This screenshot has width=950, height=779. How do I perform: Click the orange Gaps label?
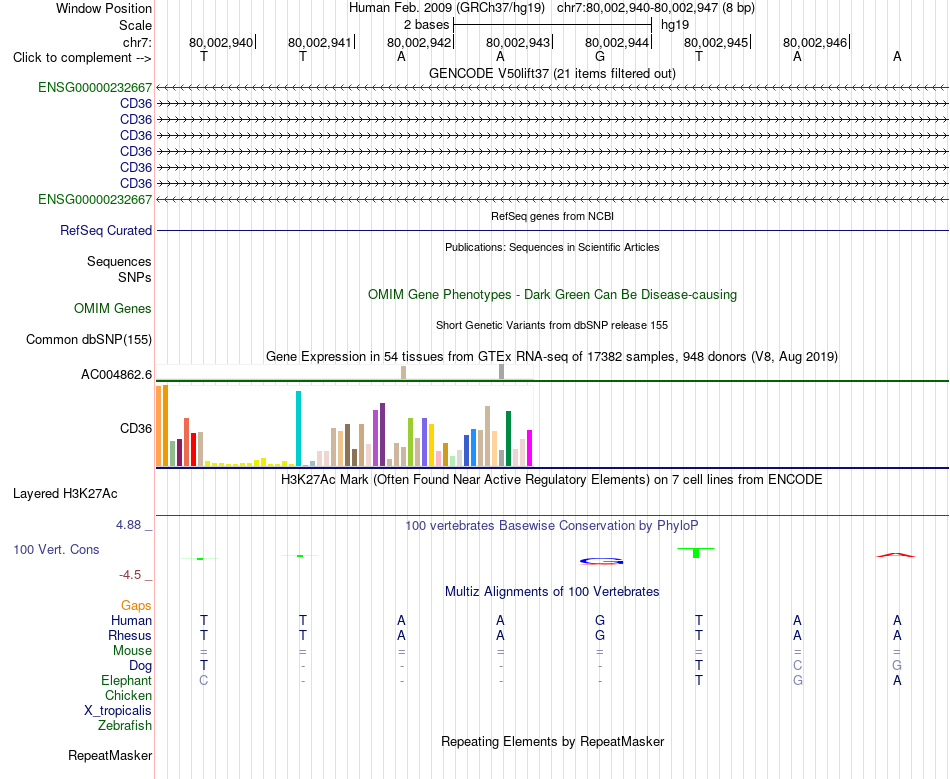136,605
